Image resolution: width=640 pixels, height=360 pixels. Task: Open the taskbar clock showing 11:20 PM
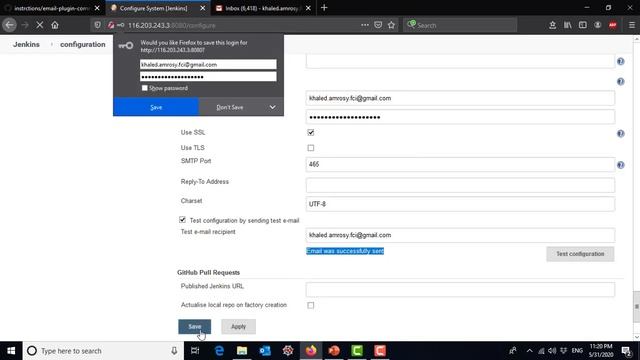tap(601, 351)
